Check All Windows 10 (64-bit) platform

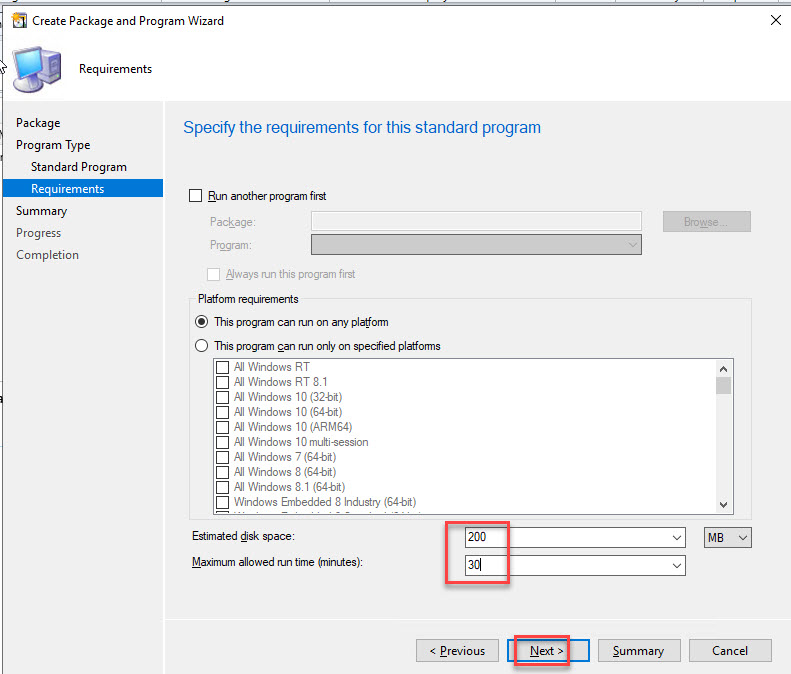pos(223,412)
